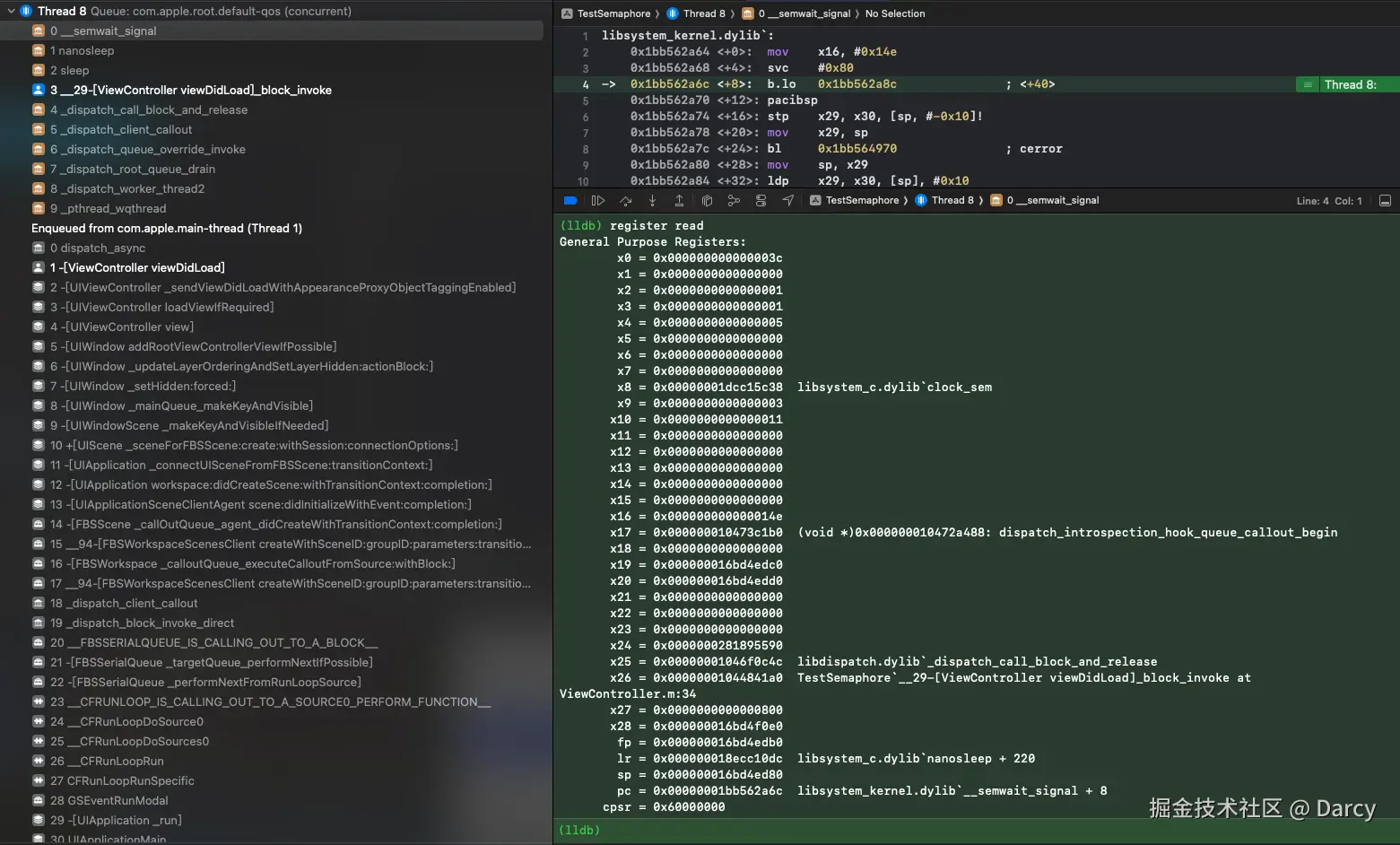The height and width of the screenshot is (845, 1400).
Task: Open Thread 8 in editor jump bar
Action: tap(697, 13)
